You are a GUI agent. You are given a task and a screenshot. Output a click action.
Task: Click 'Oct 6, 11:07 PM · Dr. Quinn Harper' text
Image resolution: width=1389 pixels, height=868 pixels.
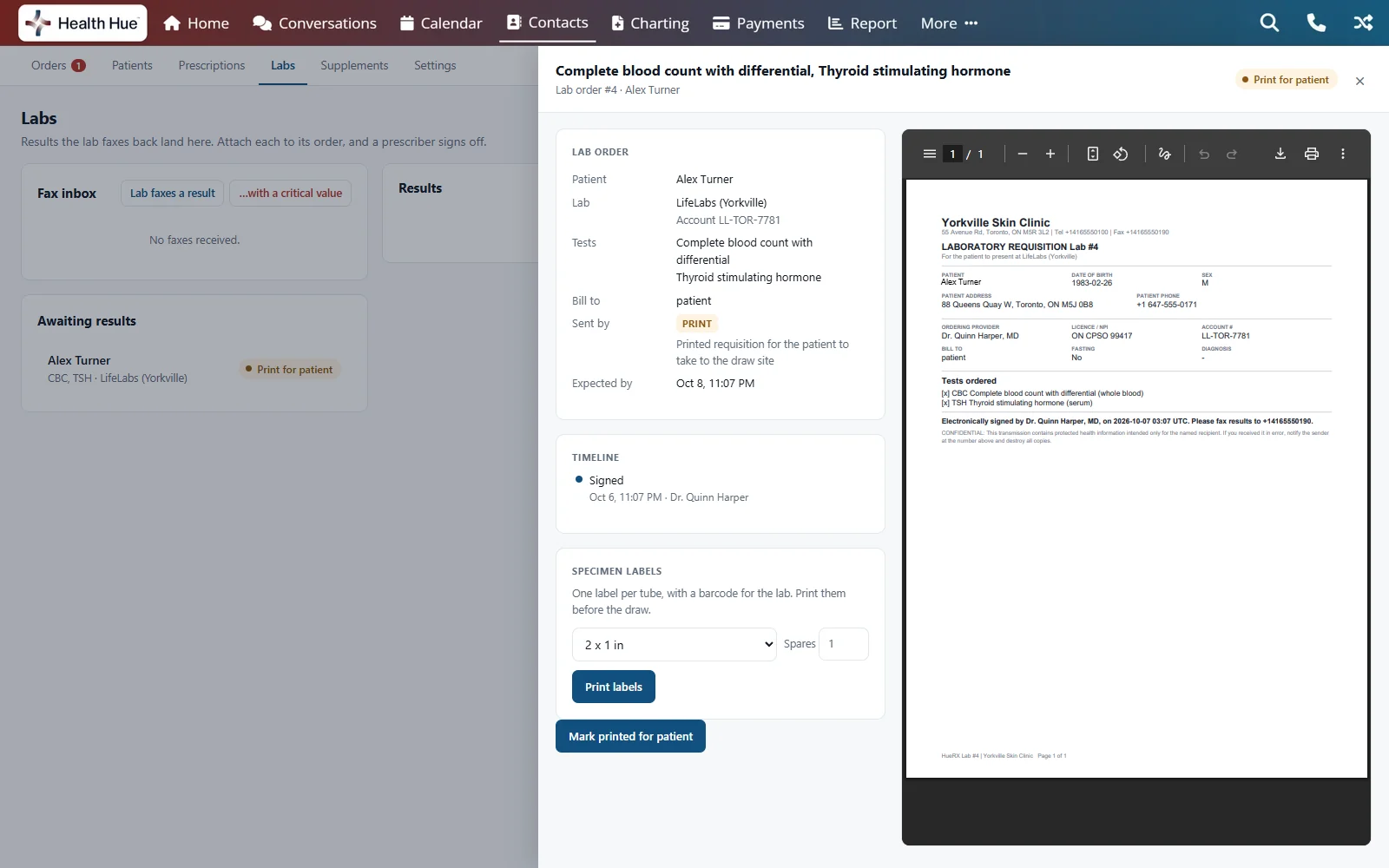tap(668, 497)
